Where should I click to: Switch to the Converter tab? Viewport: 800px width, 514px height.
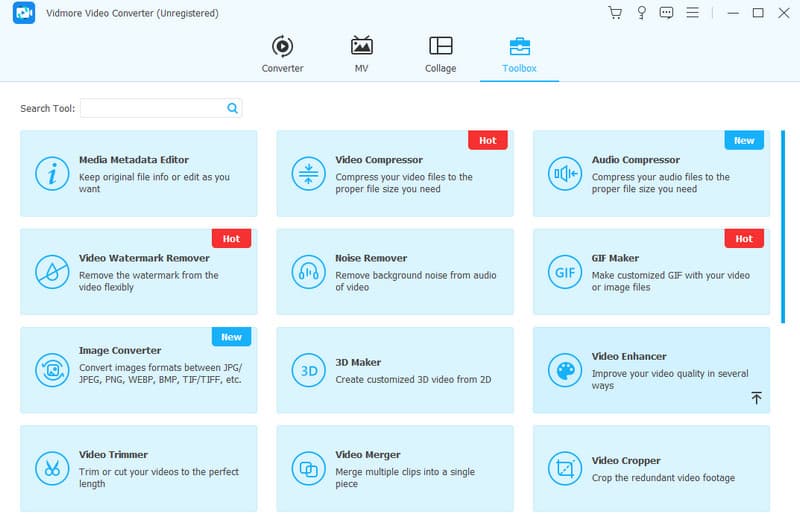pos(282,54)
